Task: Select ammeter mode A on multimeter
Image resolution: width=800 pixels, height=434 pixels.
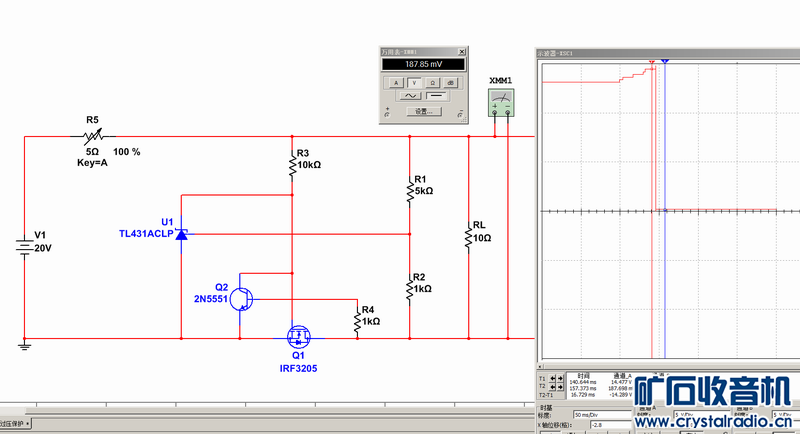Action: coord(396,81)
